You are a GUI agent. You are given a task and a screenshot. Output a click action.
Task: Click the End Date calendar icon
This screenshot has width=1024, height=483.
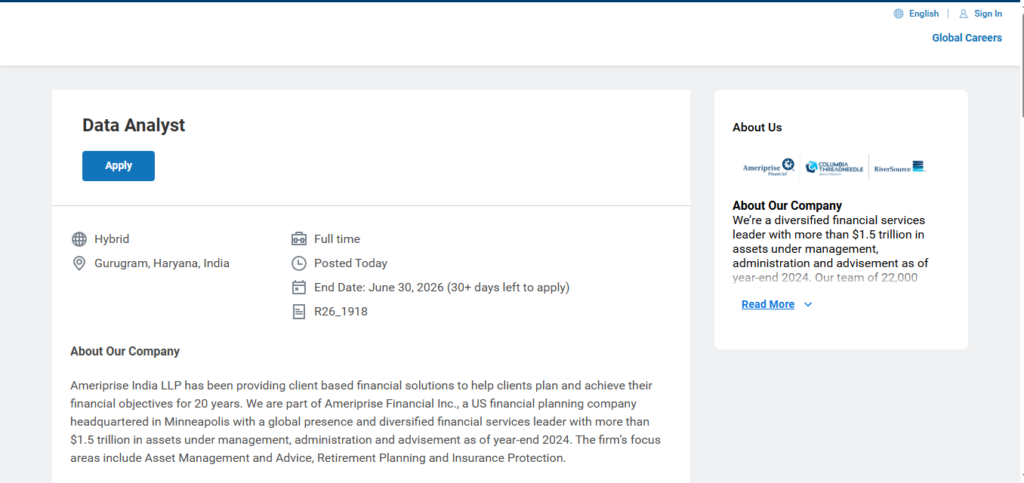click(x=298, y=287)
